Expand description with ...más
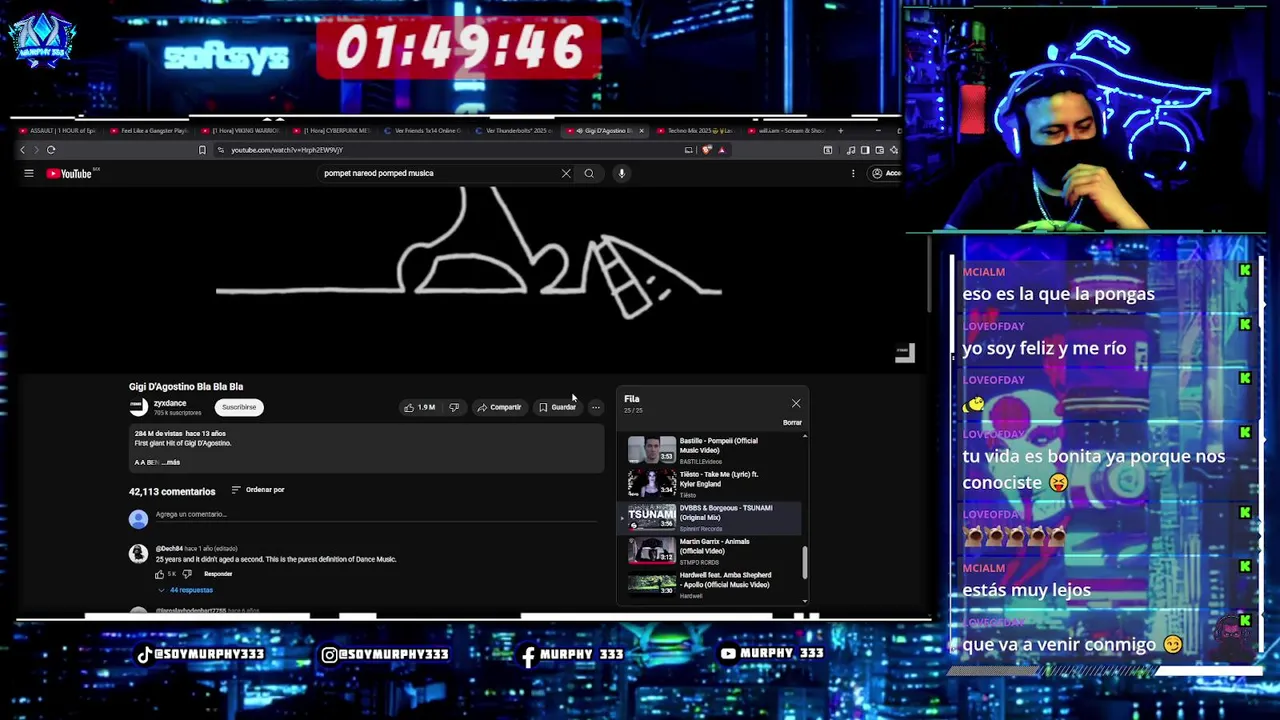Screen dimensions: 1280x720 169,463
